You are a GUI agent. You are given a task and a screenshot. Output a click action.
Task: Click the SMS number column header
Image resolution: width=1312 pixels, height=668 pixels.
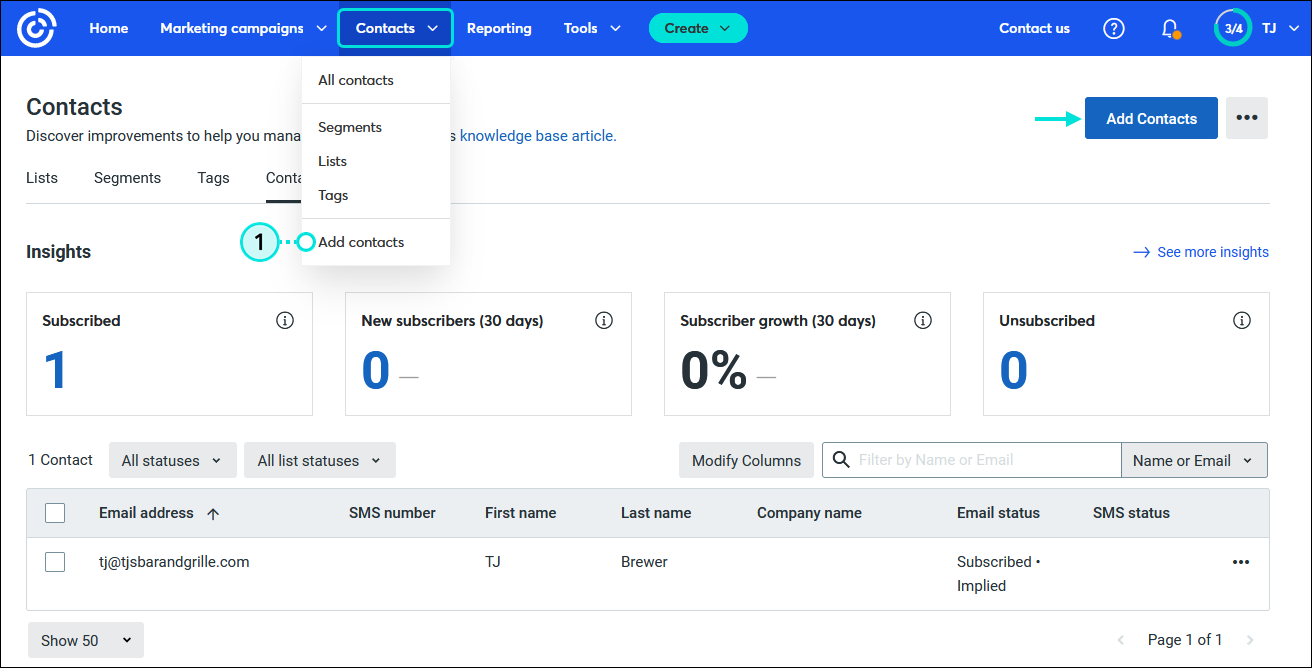coord(392,513)
